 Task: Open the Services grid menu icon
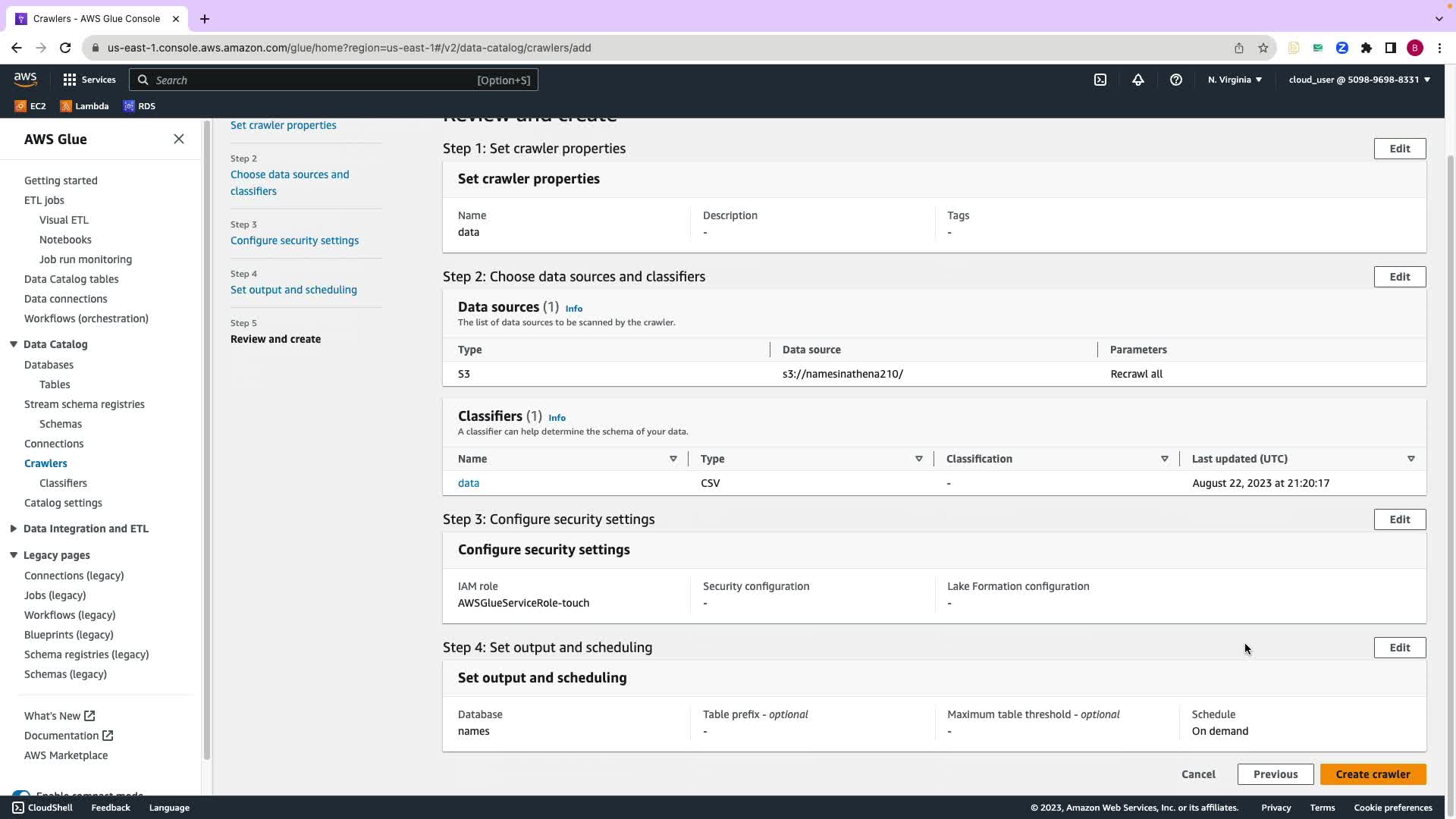(70, 80)
